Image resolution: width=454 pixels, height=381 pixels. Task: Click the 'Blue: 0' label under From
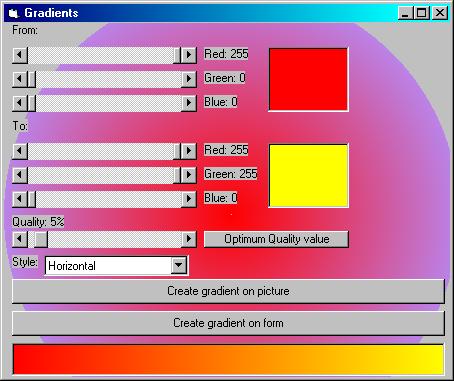221,102
